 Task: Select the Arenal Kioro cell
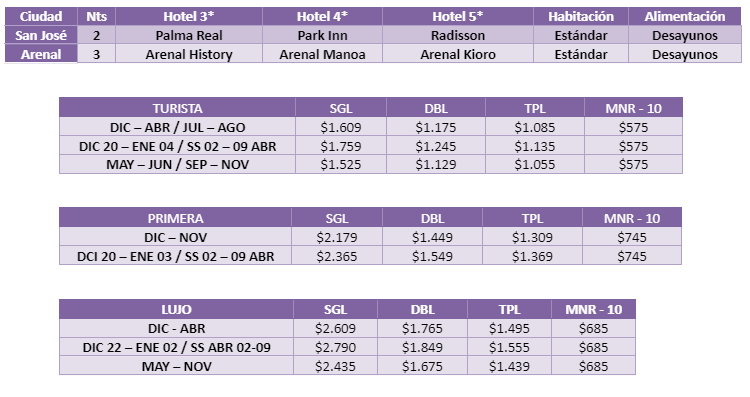[458, 54]
